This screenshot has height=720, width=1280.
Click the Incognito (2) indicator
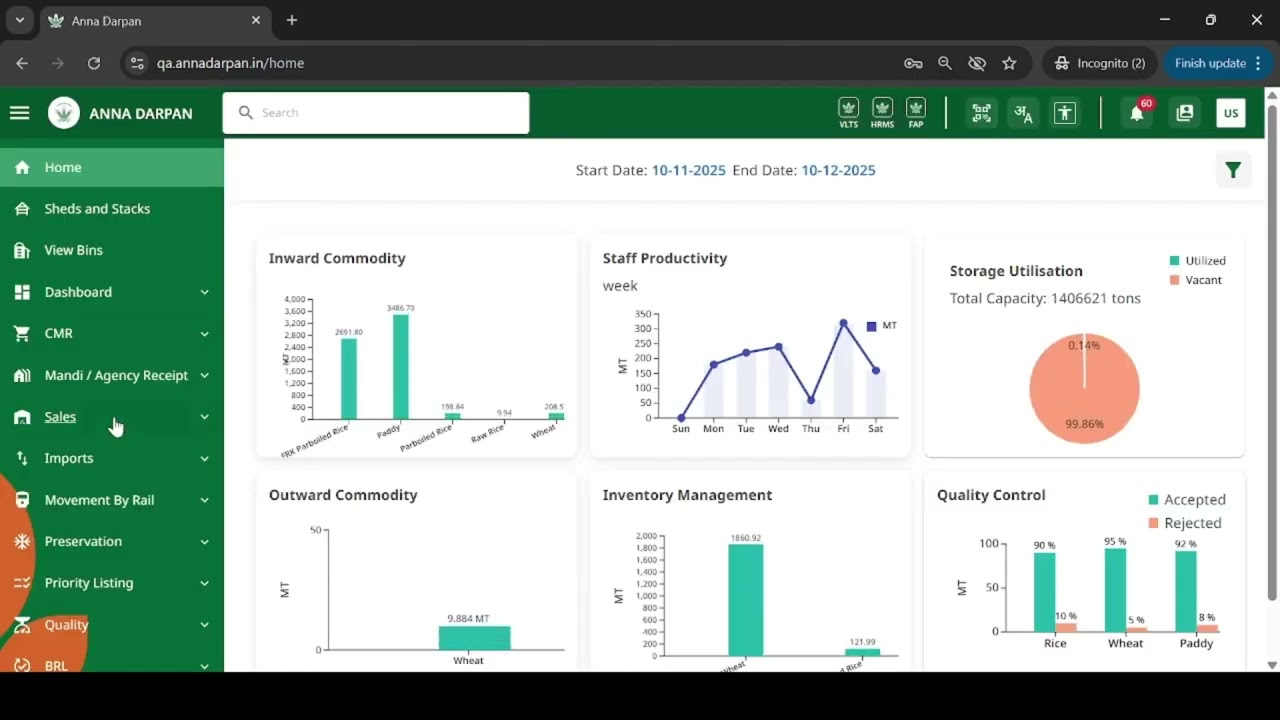1100,63
